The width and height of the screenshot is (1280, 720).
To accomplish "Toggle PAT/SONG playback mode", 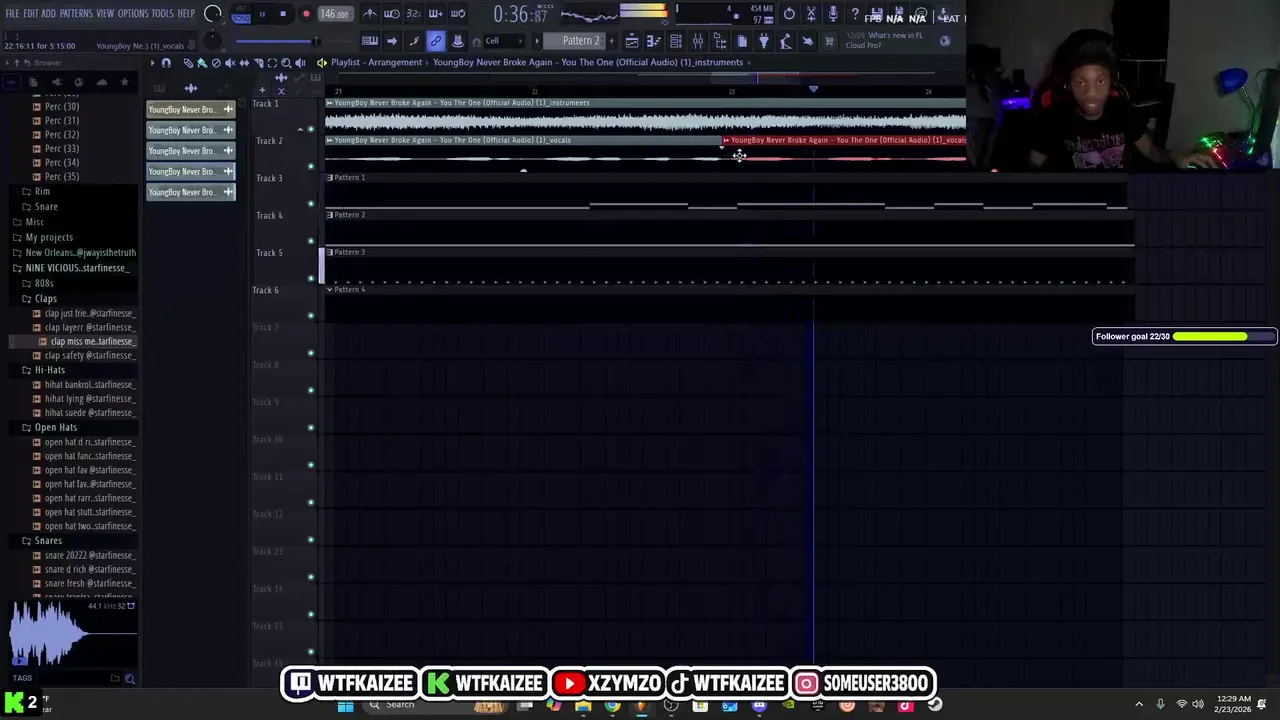I will (x=241, y=15).
